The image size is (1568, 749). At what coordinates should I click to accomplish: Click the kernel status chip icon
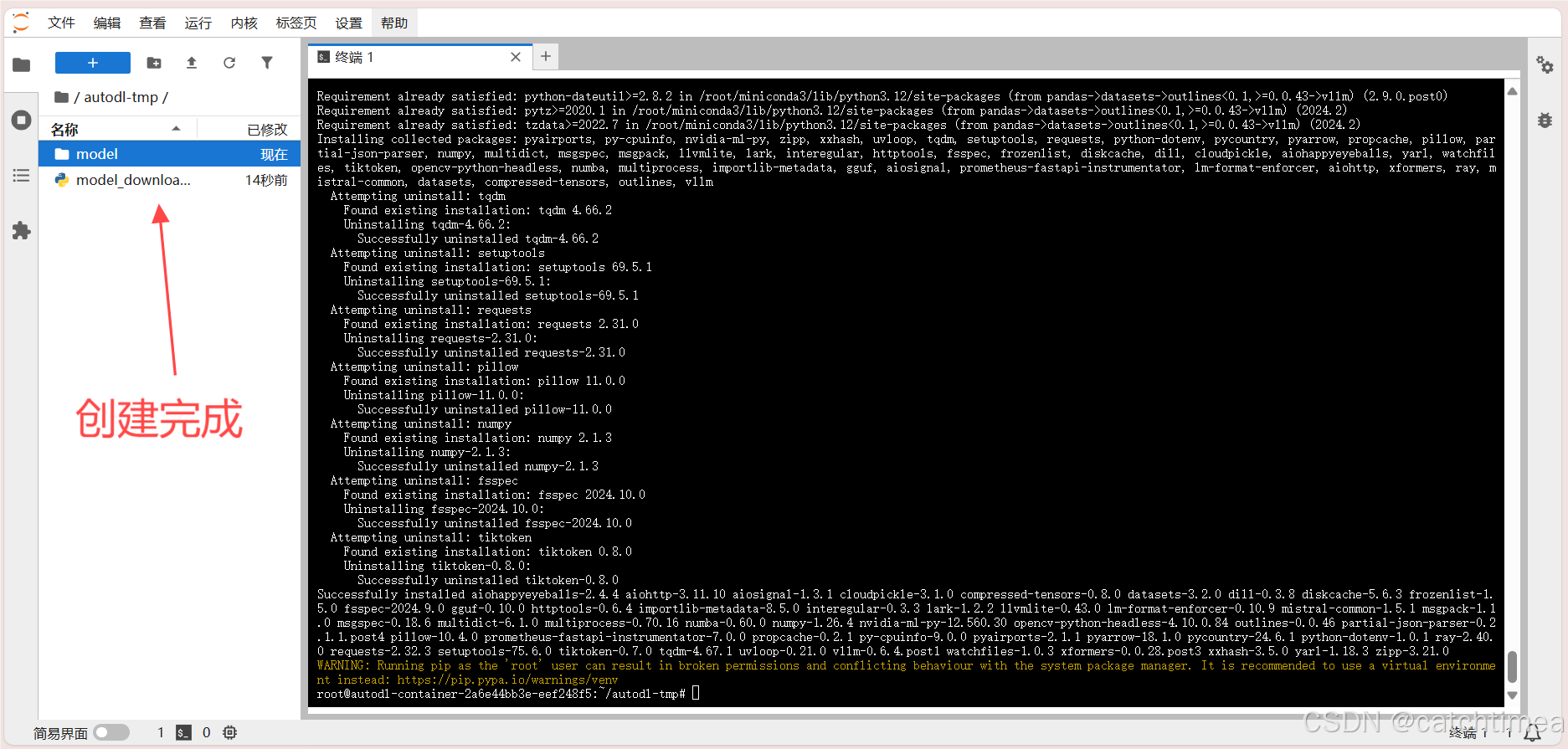(x=230, y=732)
